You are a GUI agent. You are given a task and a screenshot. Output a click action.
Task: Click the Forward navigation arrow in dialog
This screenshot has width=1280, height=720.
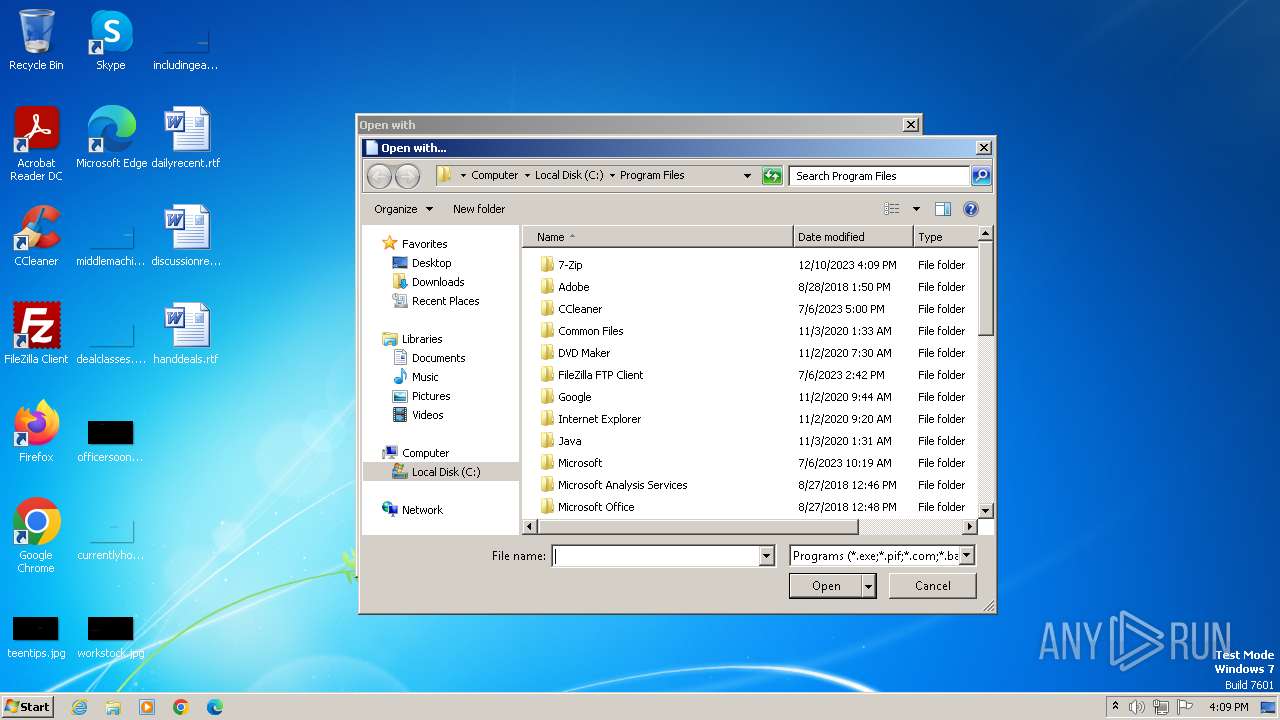pyautogui.click(x=407, y=176)
